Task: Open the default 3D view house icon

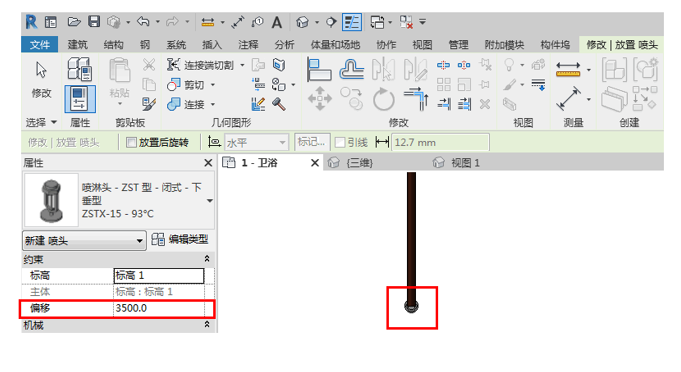Action: tap(302, 22)
